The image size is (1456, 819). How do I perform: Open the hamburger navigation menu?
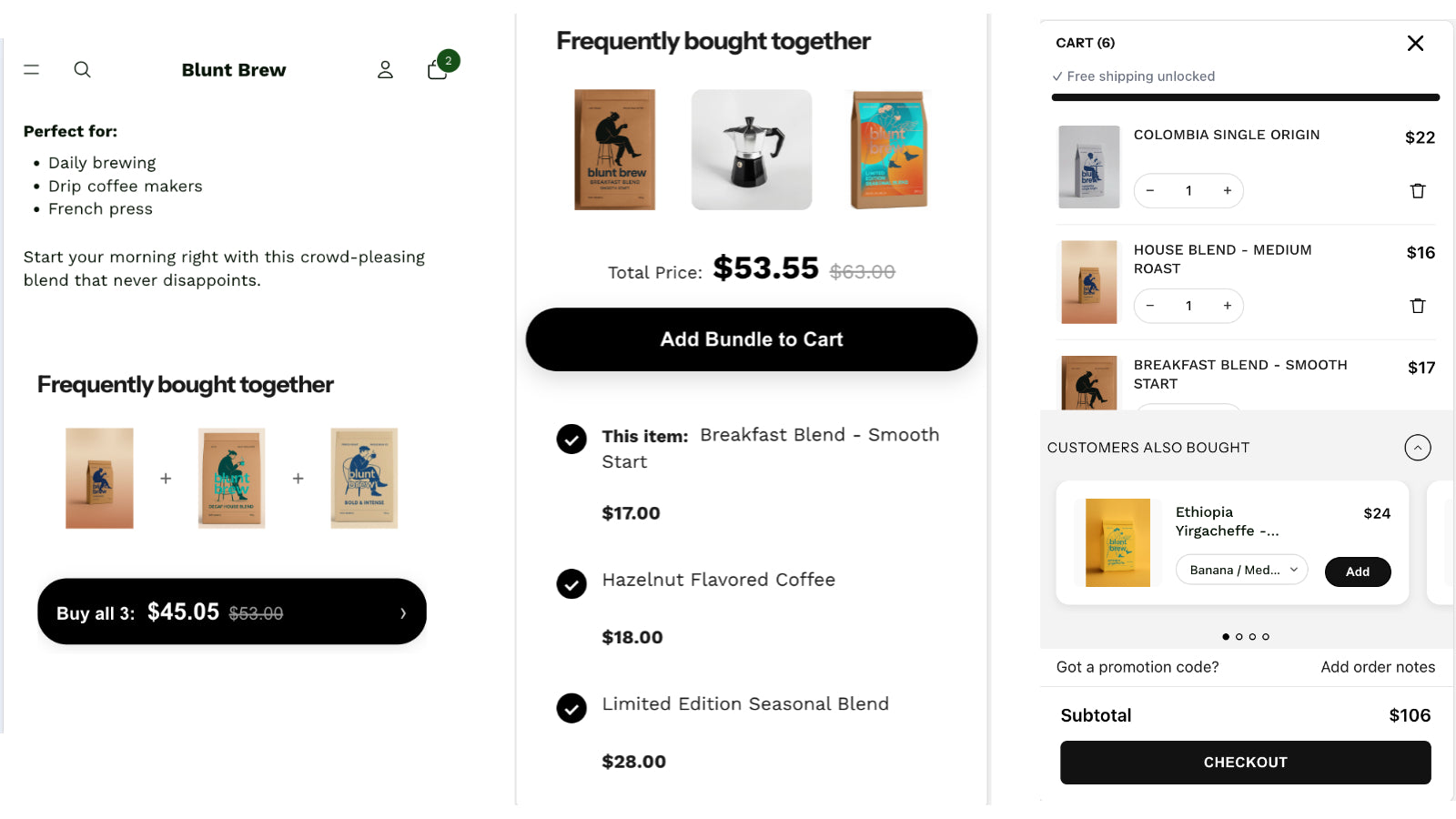(31, 69)
